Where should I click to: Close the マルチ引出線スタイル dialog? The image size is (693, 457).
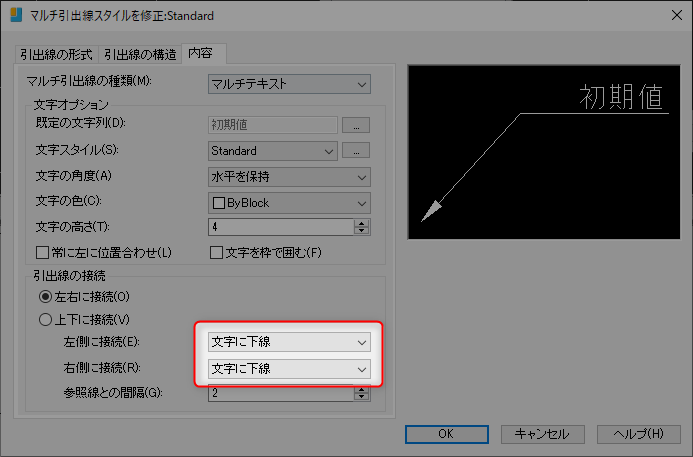pos(677,15)
